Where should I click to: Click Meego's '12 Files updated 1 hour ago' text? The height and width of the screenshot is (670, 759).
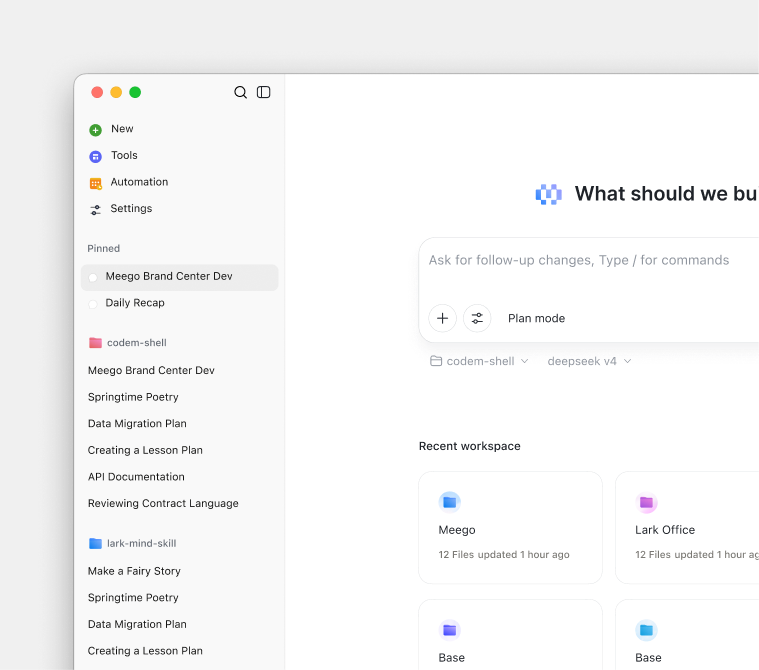(504, 554)
